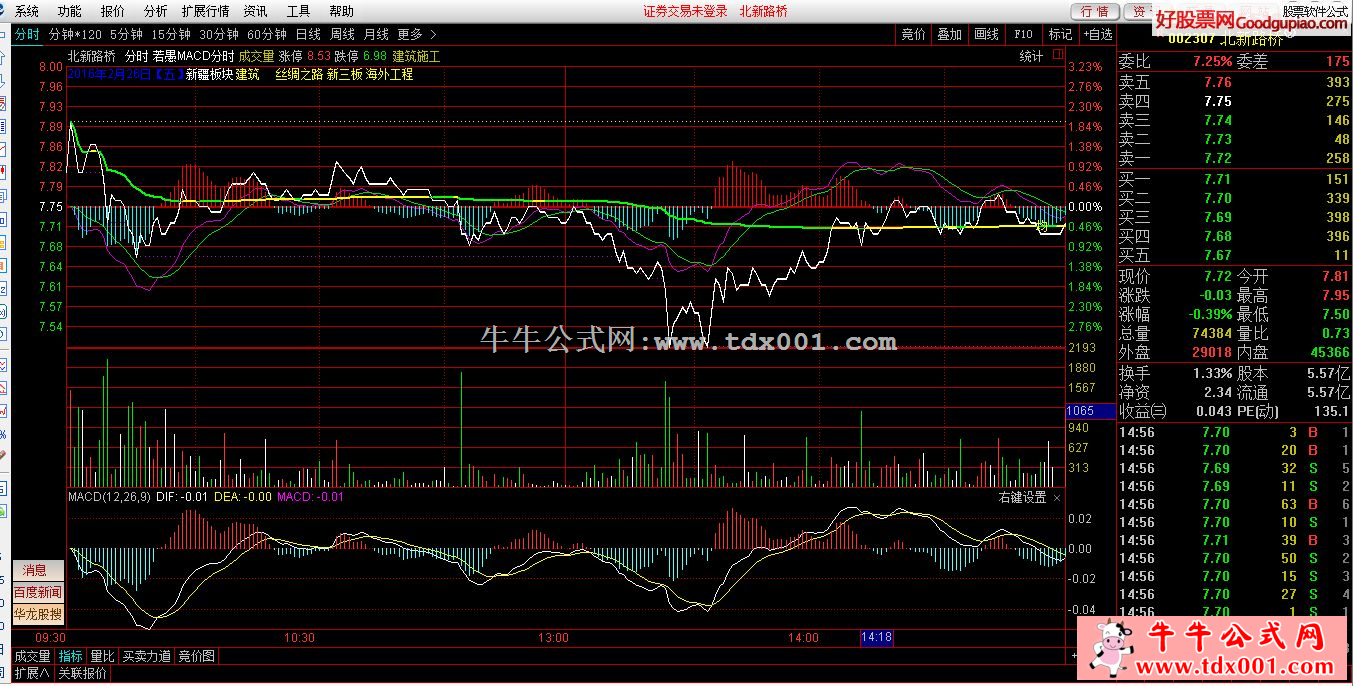Select the 5分钟 period tab
1353x686 pixels.
(x=127, y=34)
